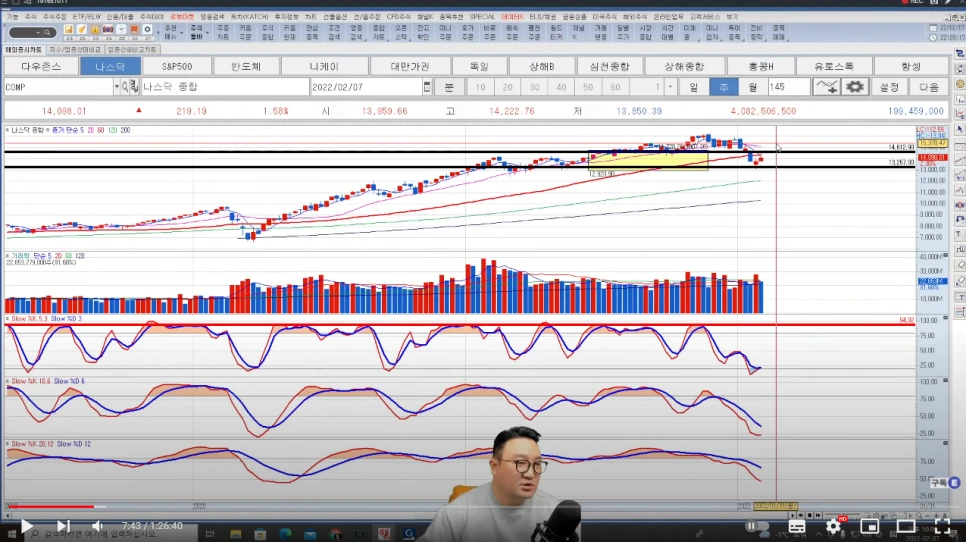Screen dimensions: 966x542
Task: Choose the 30 minute interval button
Action: coord(534,87)
